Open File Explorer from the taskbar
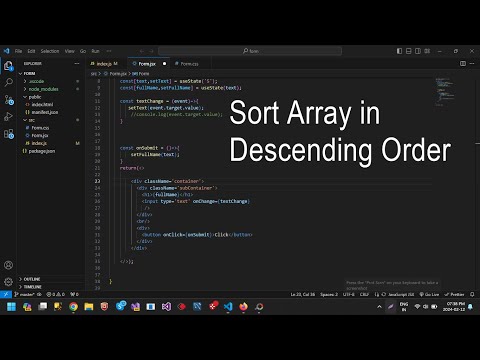Viewport: 480px width, 360px height. pyautogui.click(x=89, y=307)
